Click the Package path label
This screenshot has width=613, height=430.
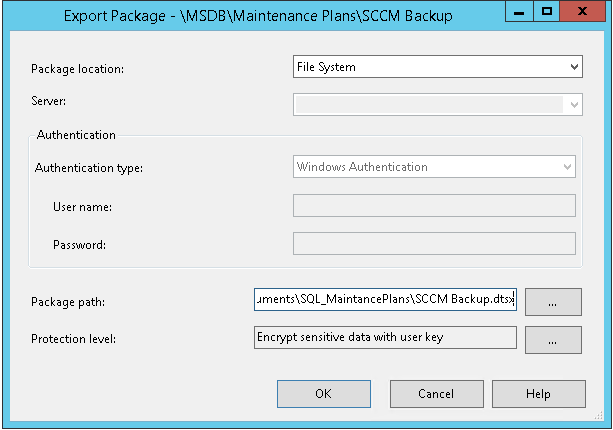pyautogui.click(x=68, y=302)
